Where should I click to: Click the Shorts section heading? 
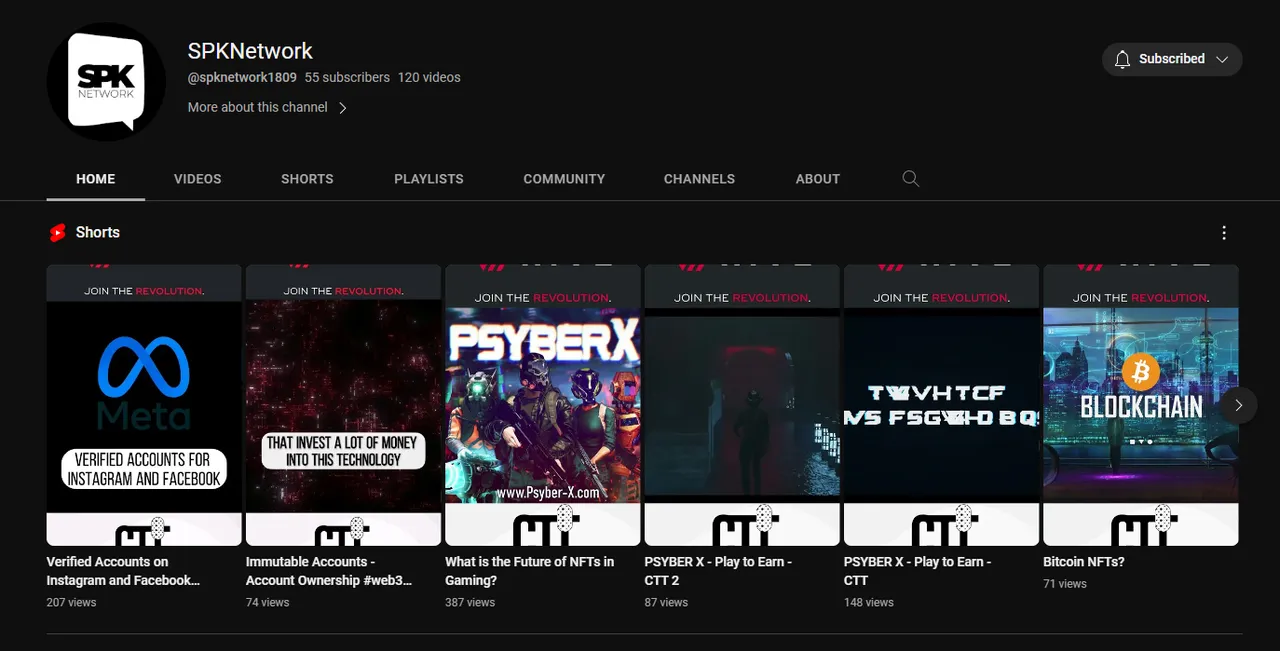point(98,232)
